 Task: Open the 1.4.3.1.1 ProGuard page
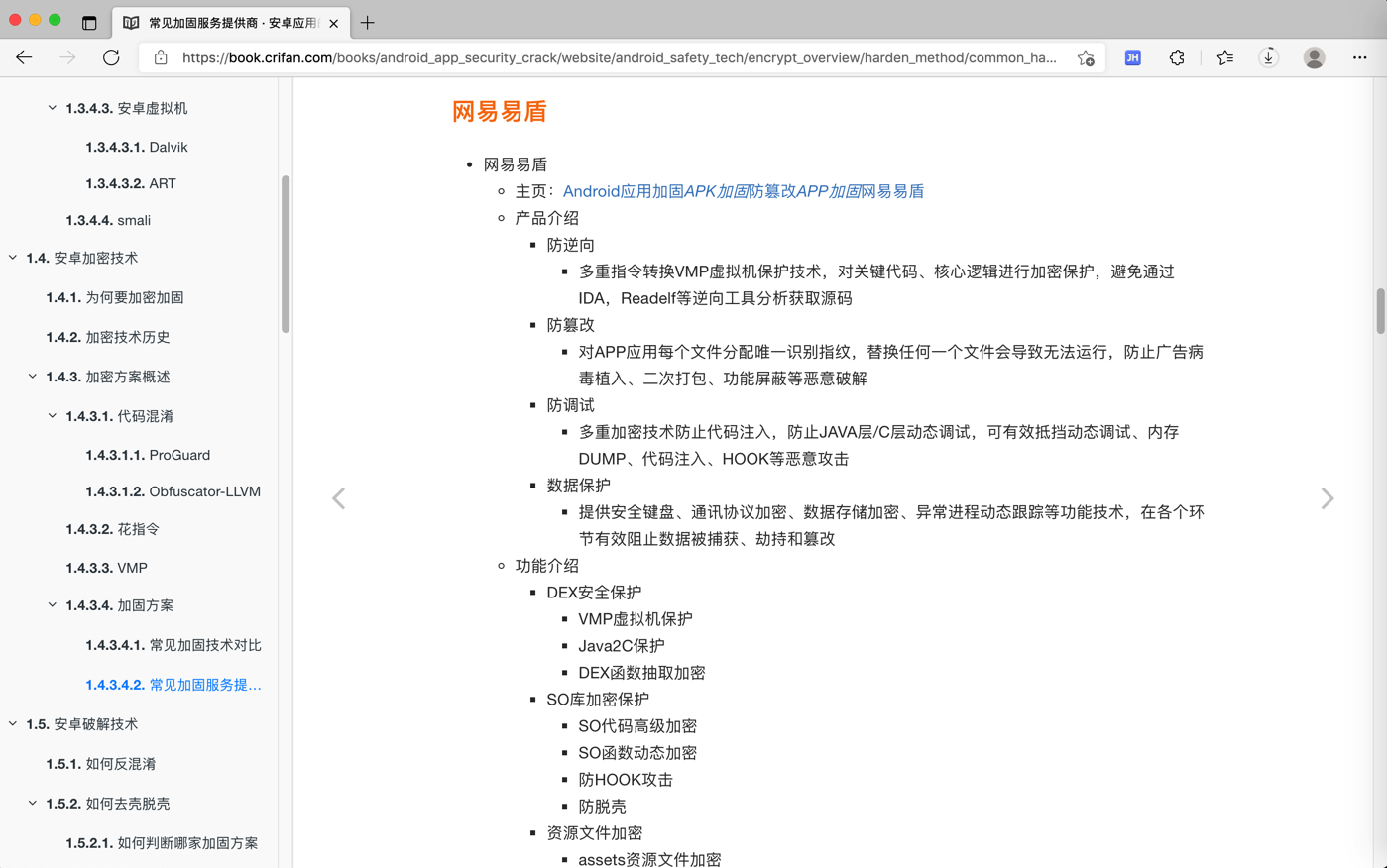(x=148, y=455)
